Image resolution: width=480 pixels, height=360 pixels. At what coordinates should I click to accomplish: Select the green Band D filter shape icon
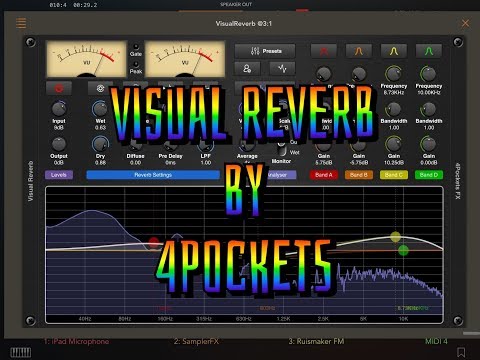tap(429, 51)
